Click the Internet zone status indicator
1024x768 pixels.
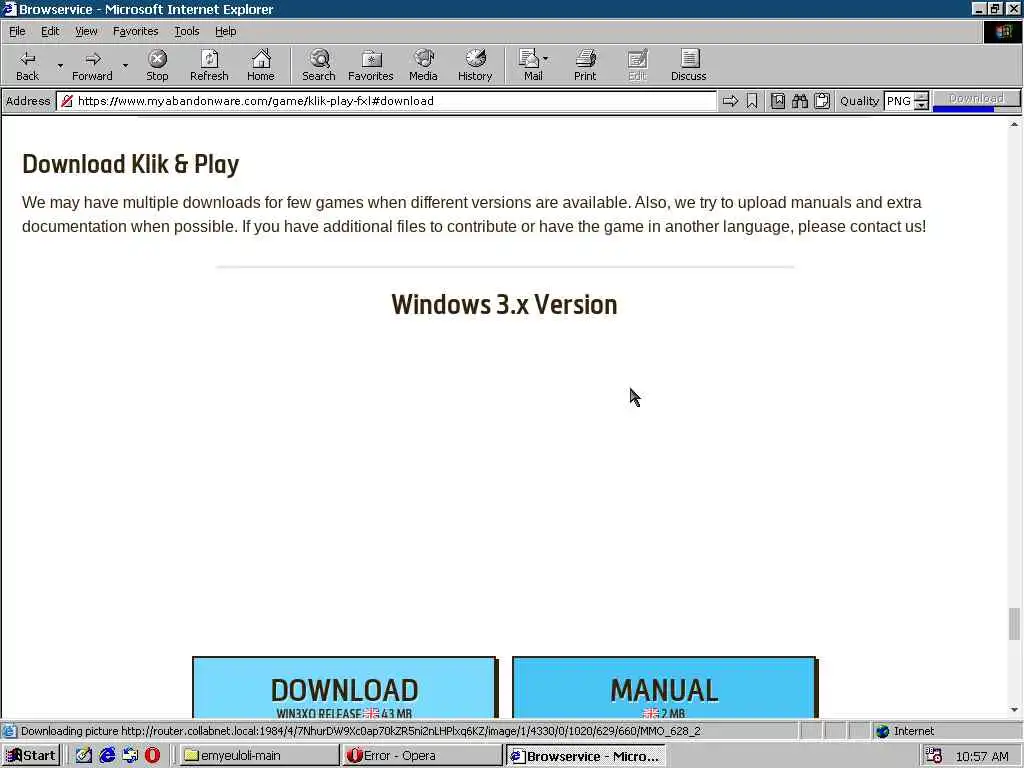click(x=904, y=731)
